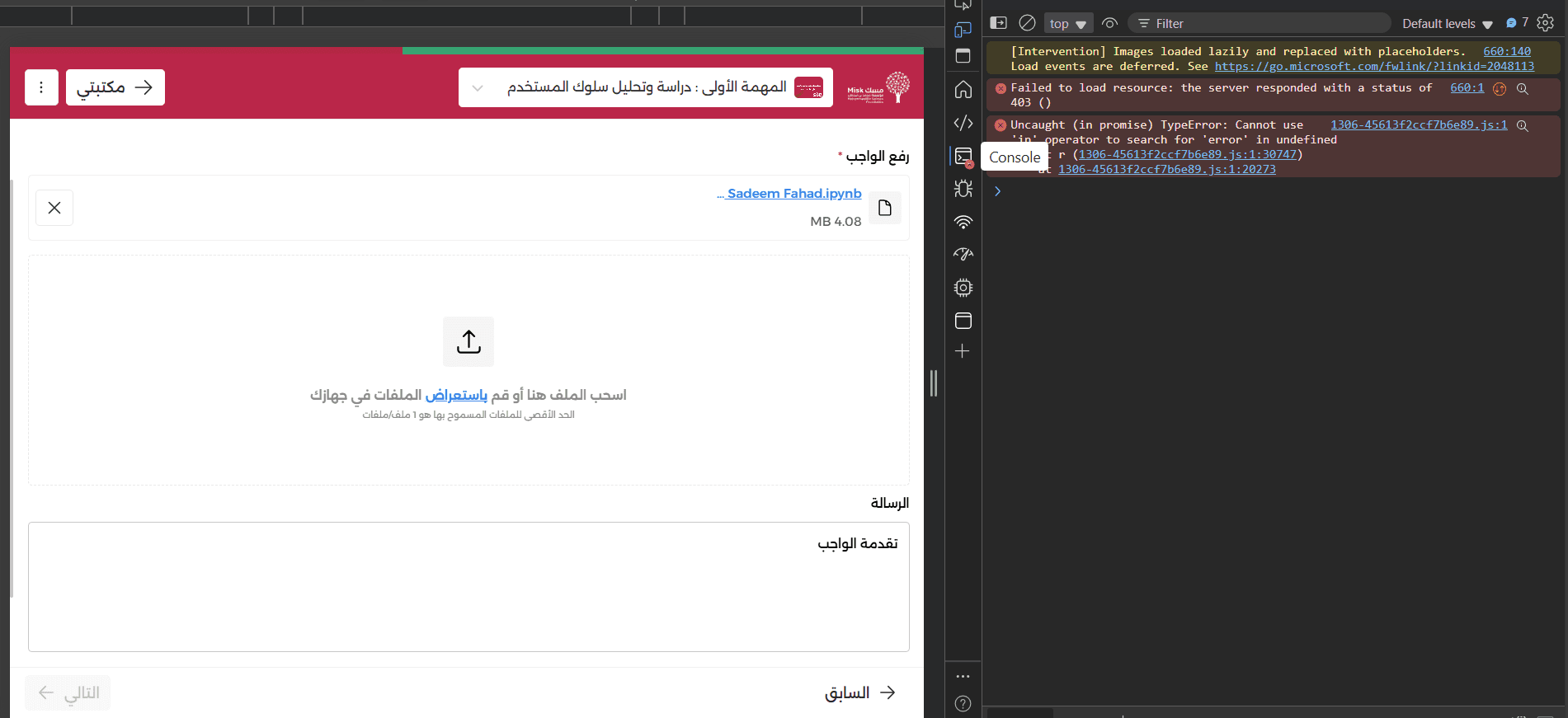This screenshot has width=1568, height=718.
Task: Click the upload arrow icon in drop zone
Action: pyautogui.click(x=469, y=341)
